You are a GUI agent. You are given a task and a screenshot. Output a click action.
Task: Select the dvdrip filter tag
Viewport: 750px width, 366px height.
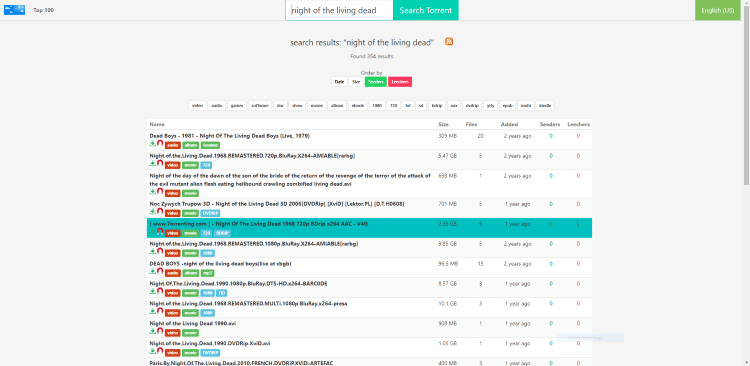click(x=472, y=105)
